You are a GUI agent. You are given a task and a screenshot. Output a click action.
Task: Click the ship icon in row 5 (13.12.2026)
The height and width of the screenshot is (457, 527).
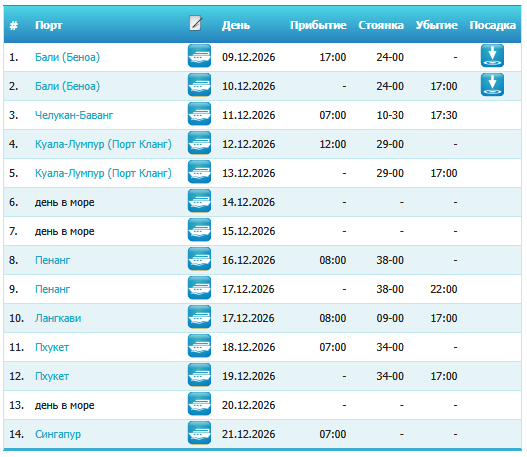point(199,172)
